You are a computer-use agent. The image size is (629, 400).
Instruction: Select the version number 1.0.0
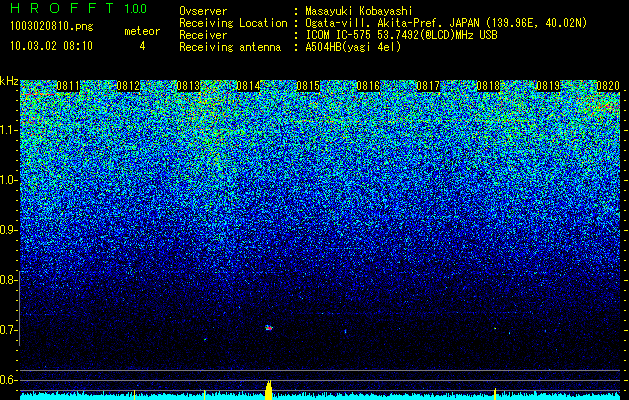[x=135, y=9]
